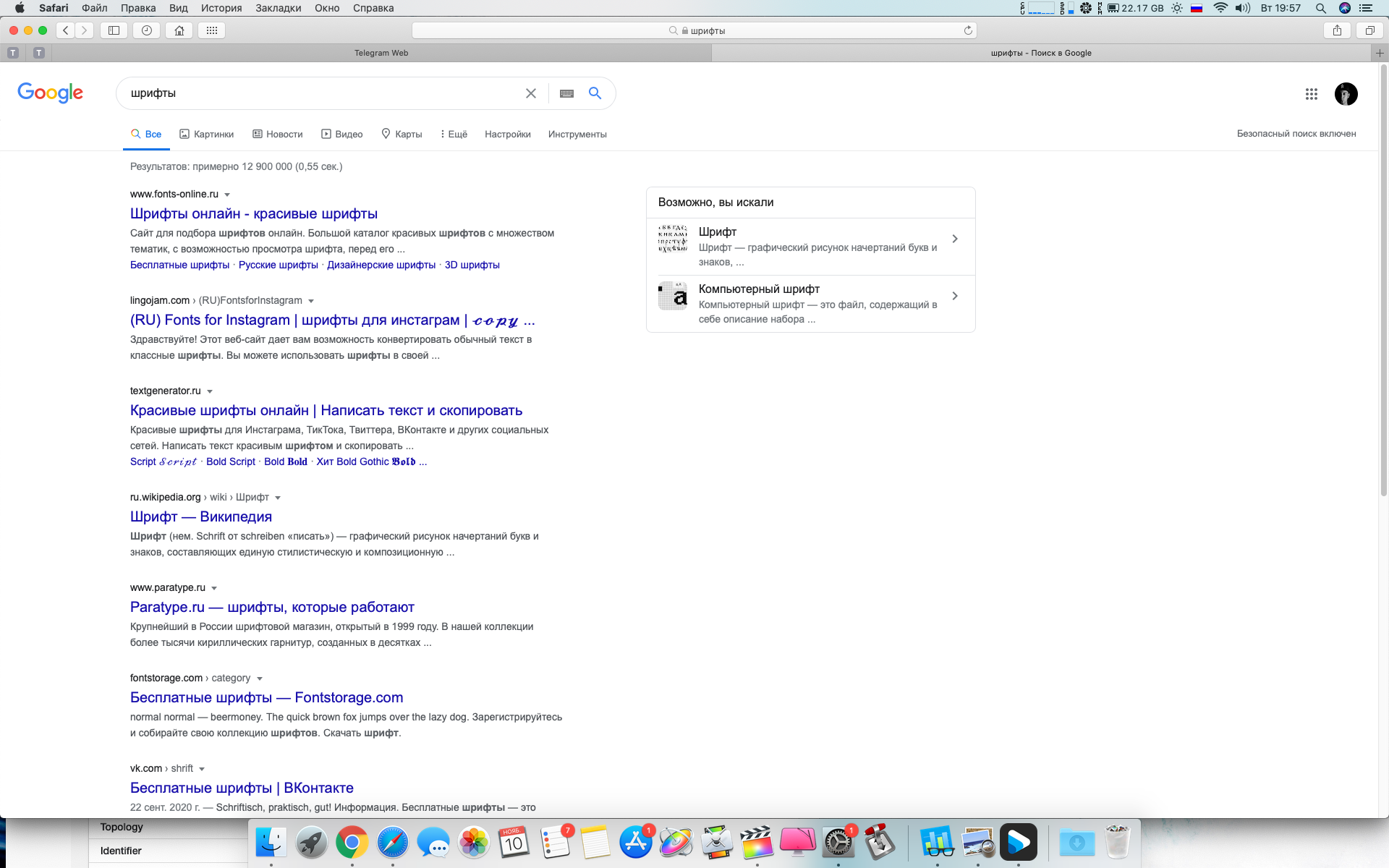The width and height of the screenshot is (1389, 868).
Task: Open the Share toolbar button
Action: coord(1337,30)
